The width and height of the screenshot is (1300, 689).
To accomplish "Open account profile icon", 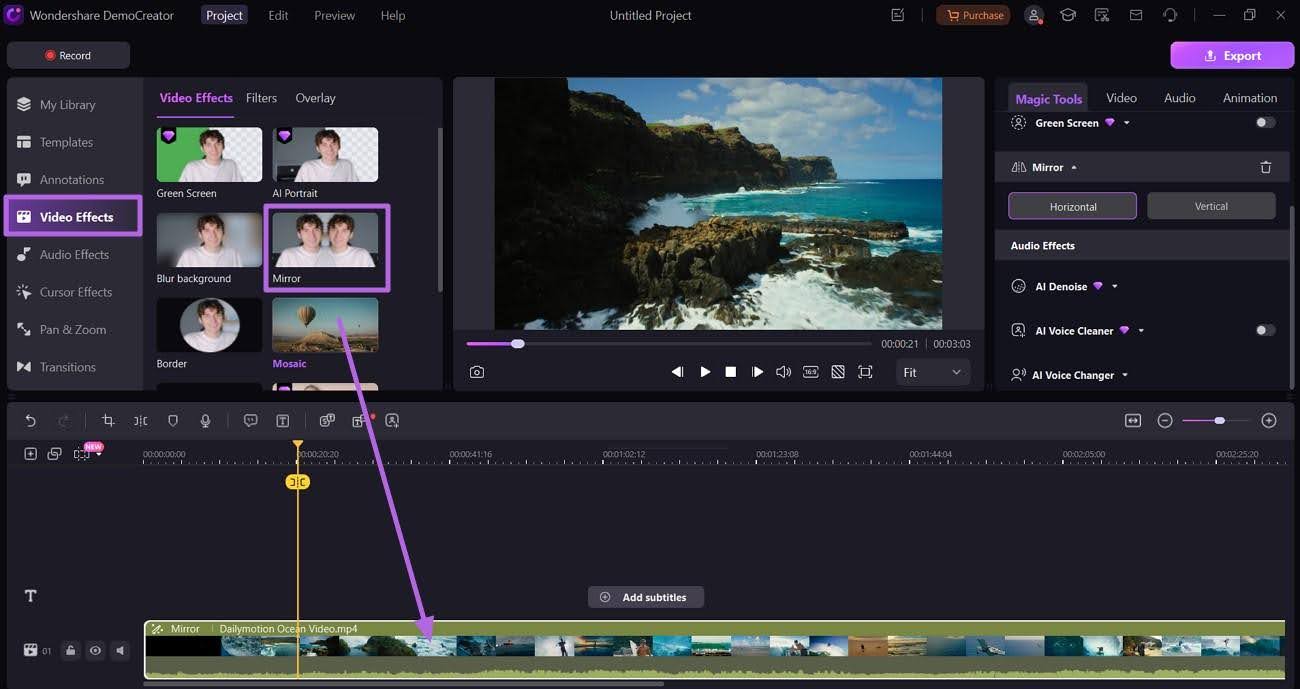I will (x=1034, y=15).
